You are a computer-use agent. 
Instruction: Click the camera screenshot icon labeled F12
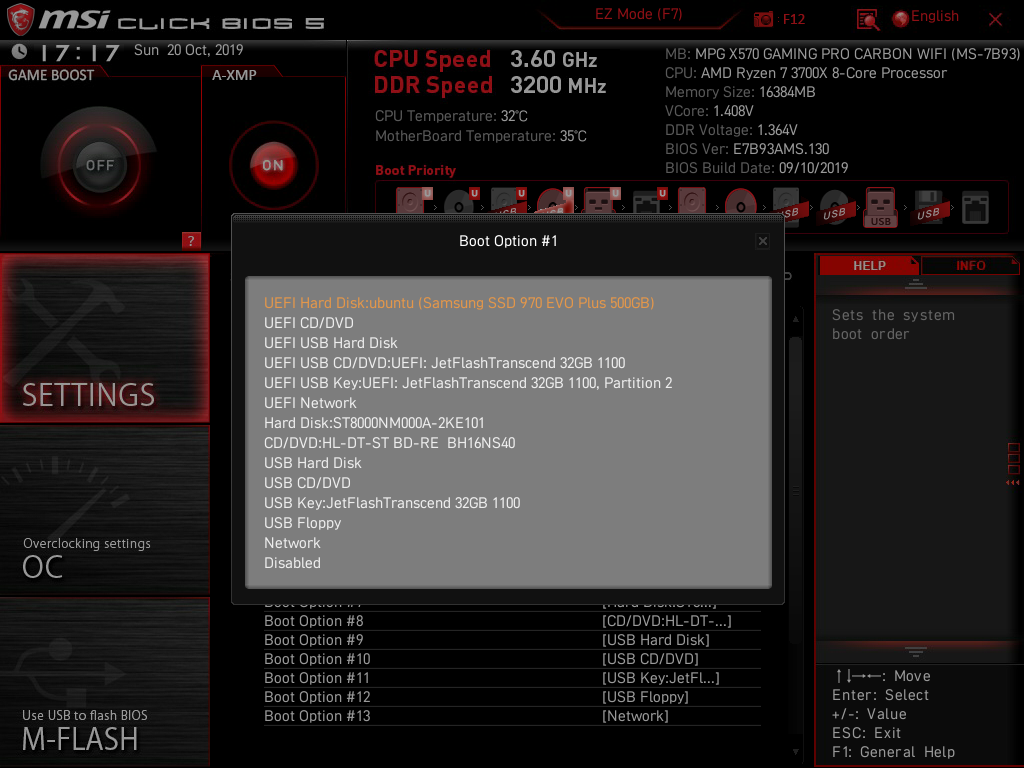pos(762,18)
